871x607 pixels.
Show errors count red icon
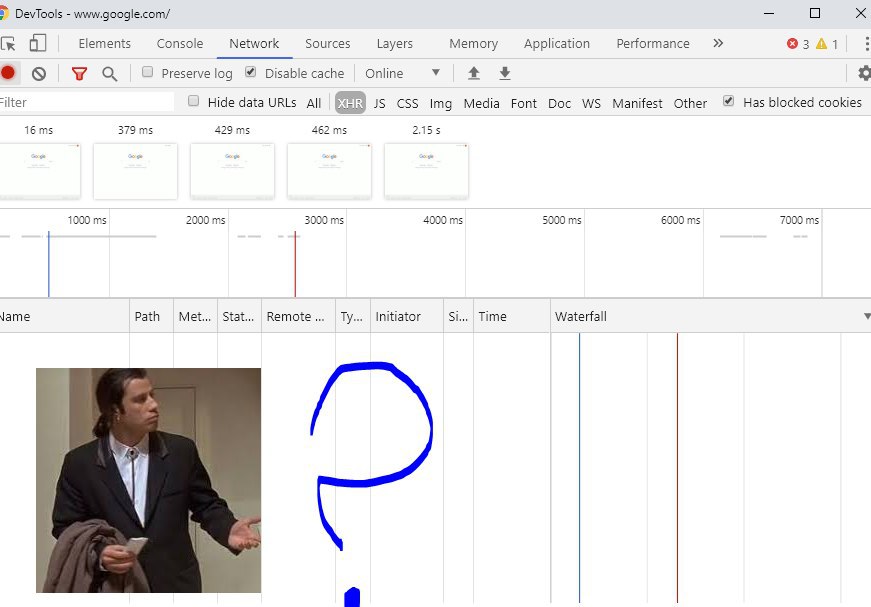792,43
